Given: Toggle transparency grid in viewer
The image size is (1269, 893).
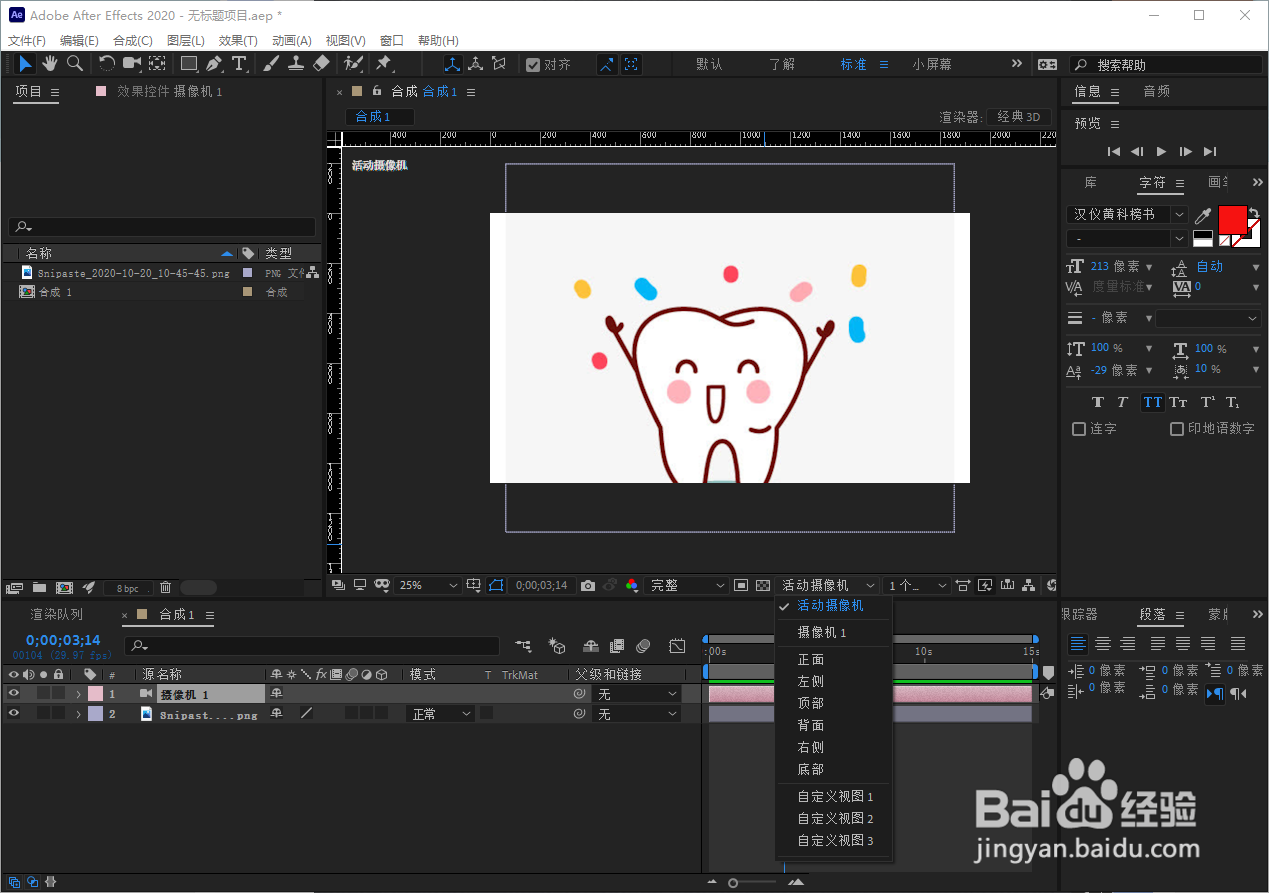Looking at the screenshot, I should coord(763,585).
